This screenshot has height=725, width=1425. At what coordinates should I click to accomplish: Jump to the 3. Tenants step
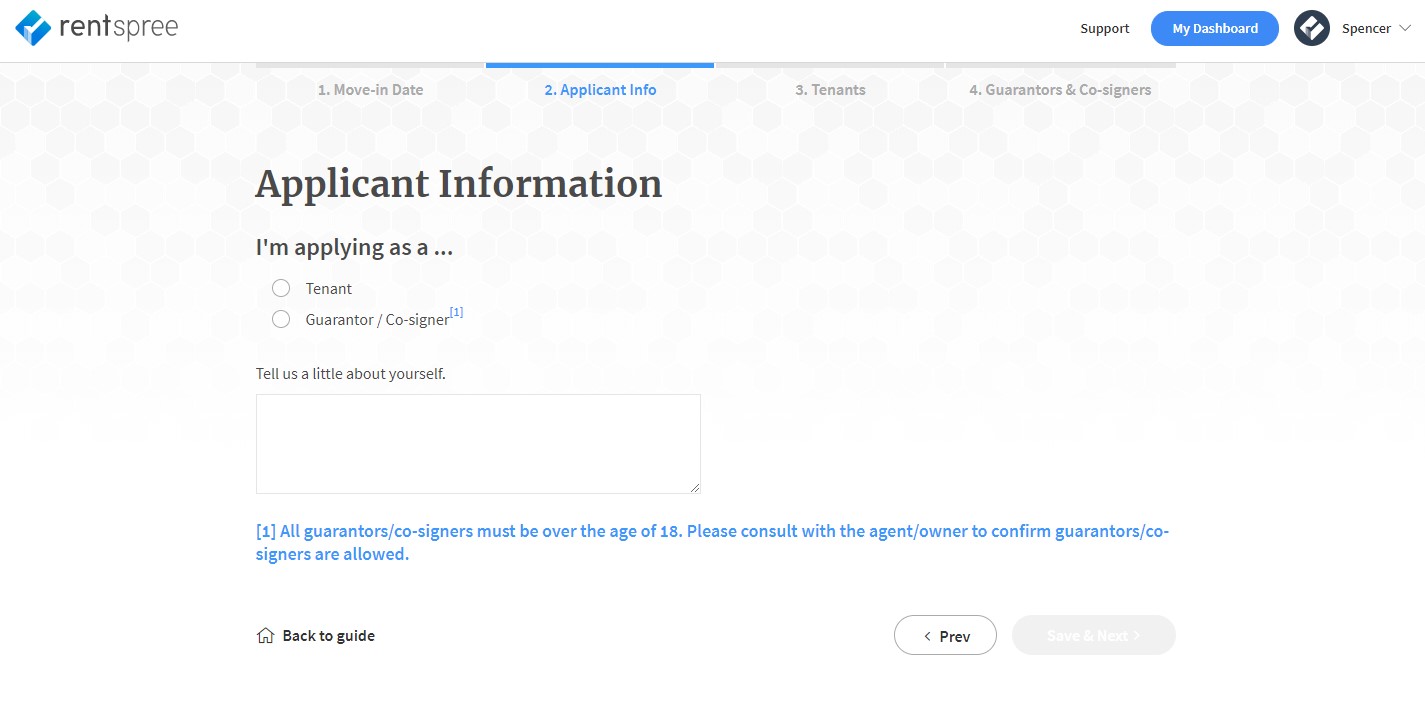(830, 90)
